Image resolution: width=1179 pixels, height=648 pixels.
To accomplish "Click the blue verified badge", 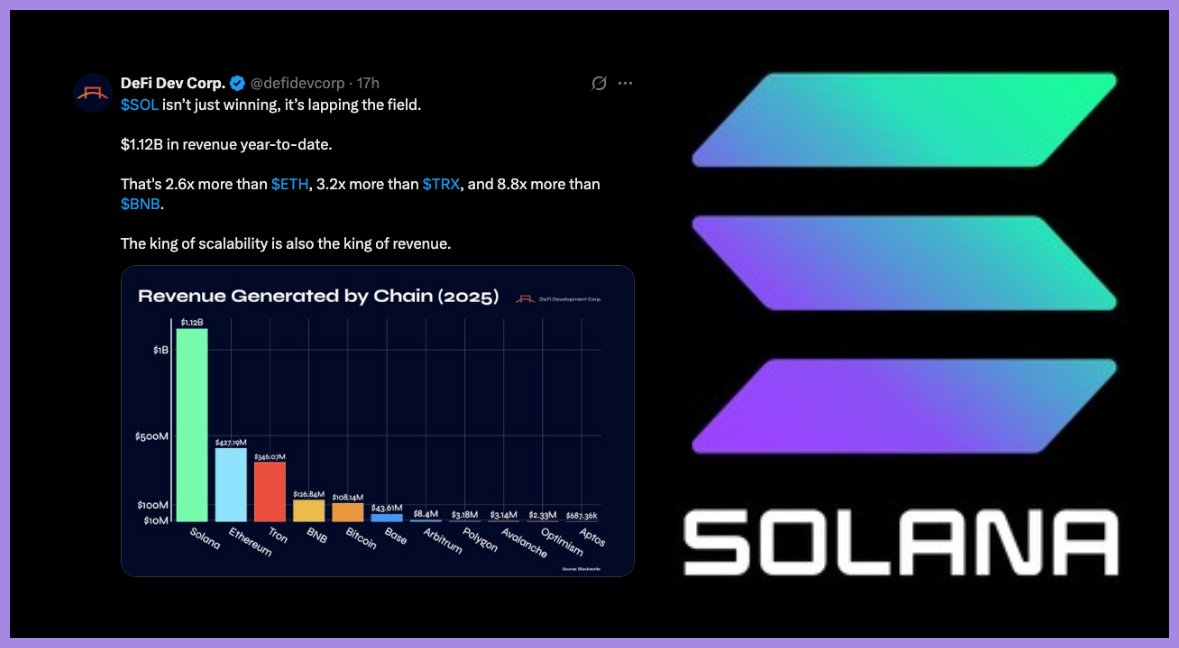I will 238,83.
